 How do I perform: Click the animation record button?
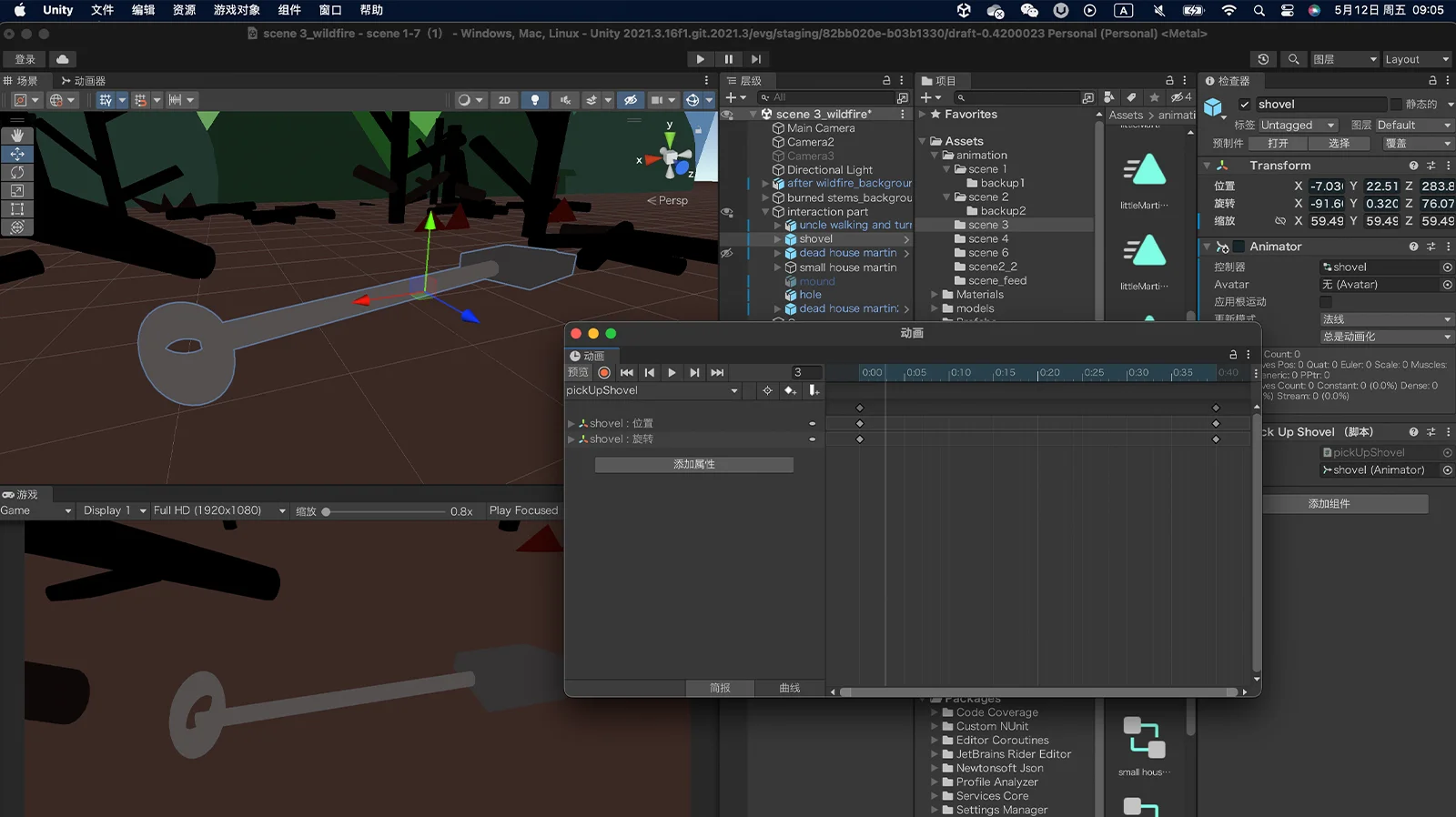coord(604,372)
